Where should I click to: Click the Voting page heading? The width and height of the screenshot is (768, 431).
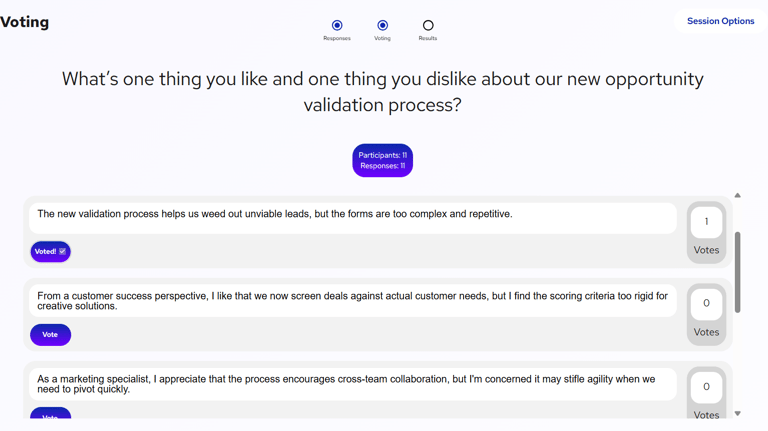click(x=25, y=22)
